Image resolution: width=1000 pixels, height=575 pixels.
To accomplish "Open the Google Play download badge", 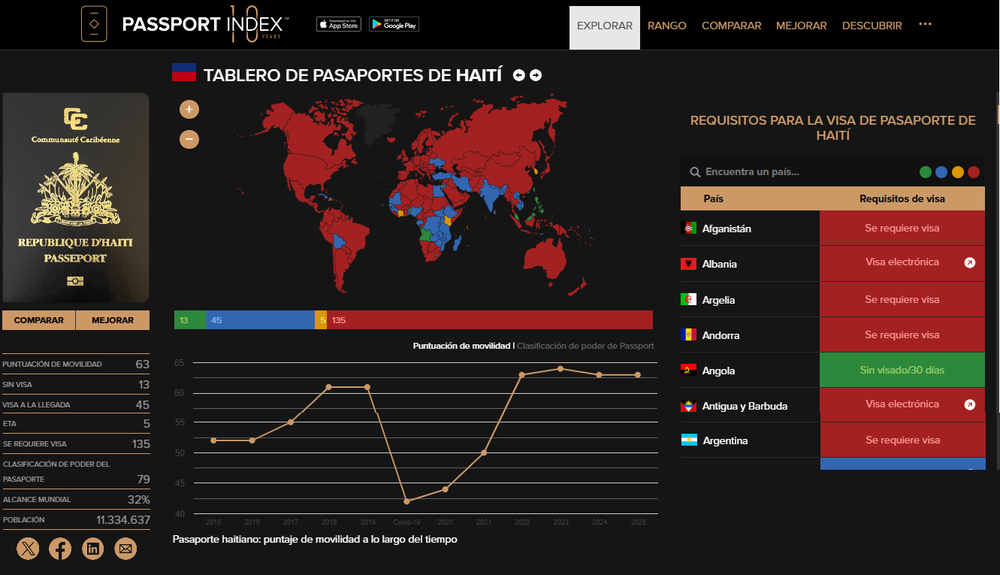I will (x=393, y=24).
